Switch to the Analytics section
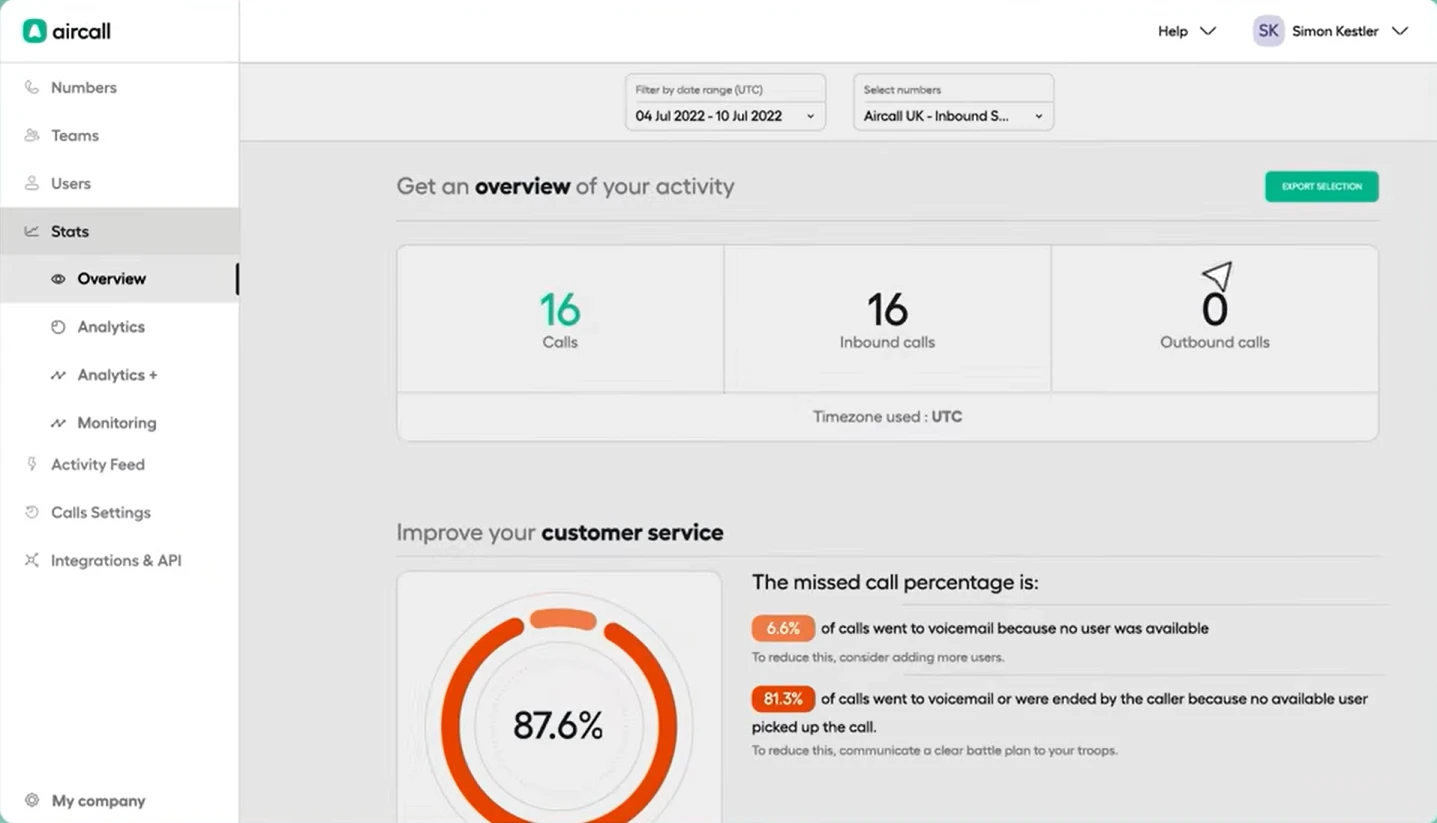1437x823 pixels. [110, 327]
